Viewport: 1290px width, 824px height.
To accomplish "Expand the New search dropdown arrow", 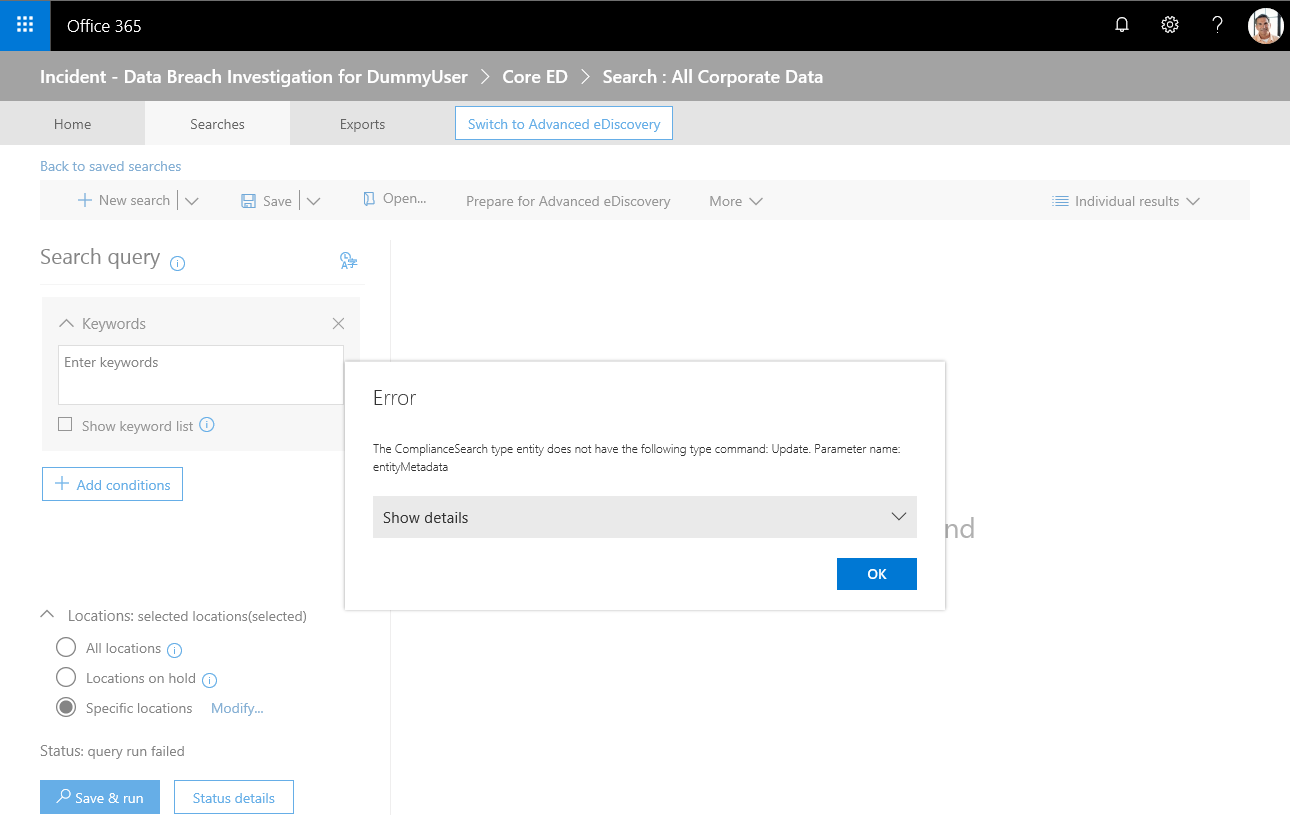I will [x=192, y=201].
